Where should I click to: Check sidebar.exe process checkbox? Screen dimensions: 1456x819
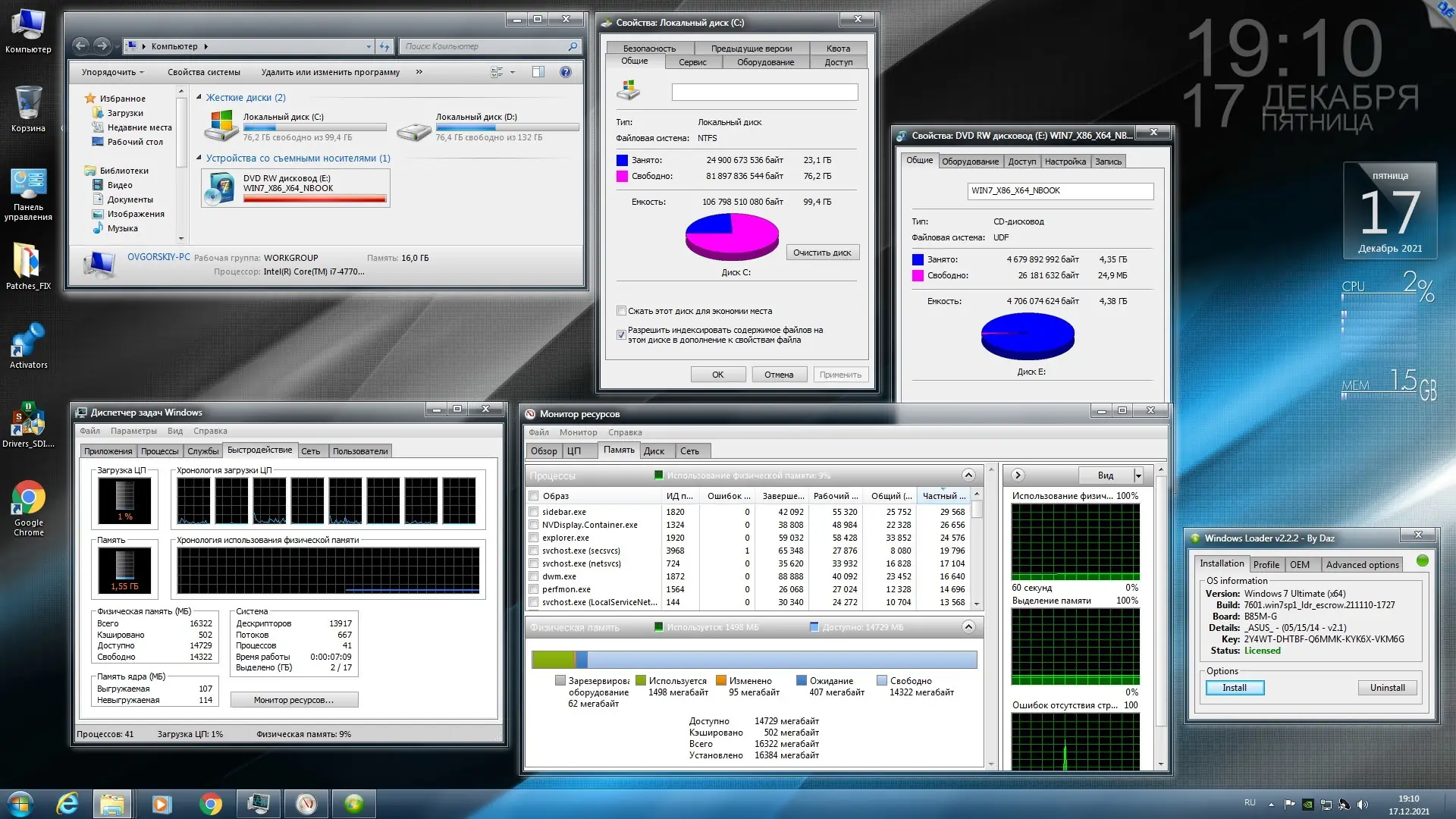tap(533, 512)
